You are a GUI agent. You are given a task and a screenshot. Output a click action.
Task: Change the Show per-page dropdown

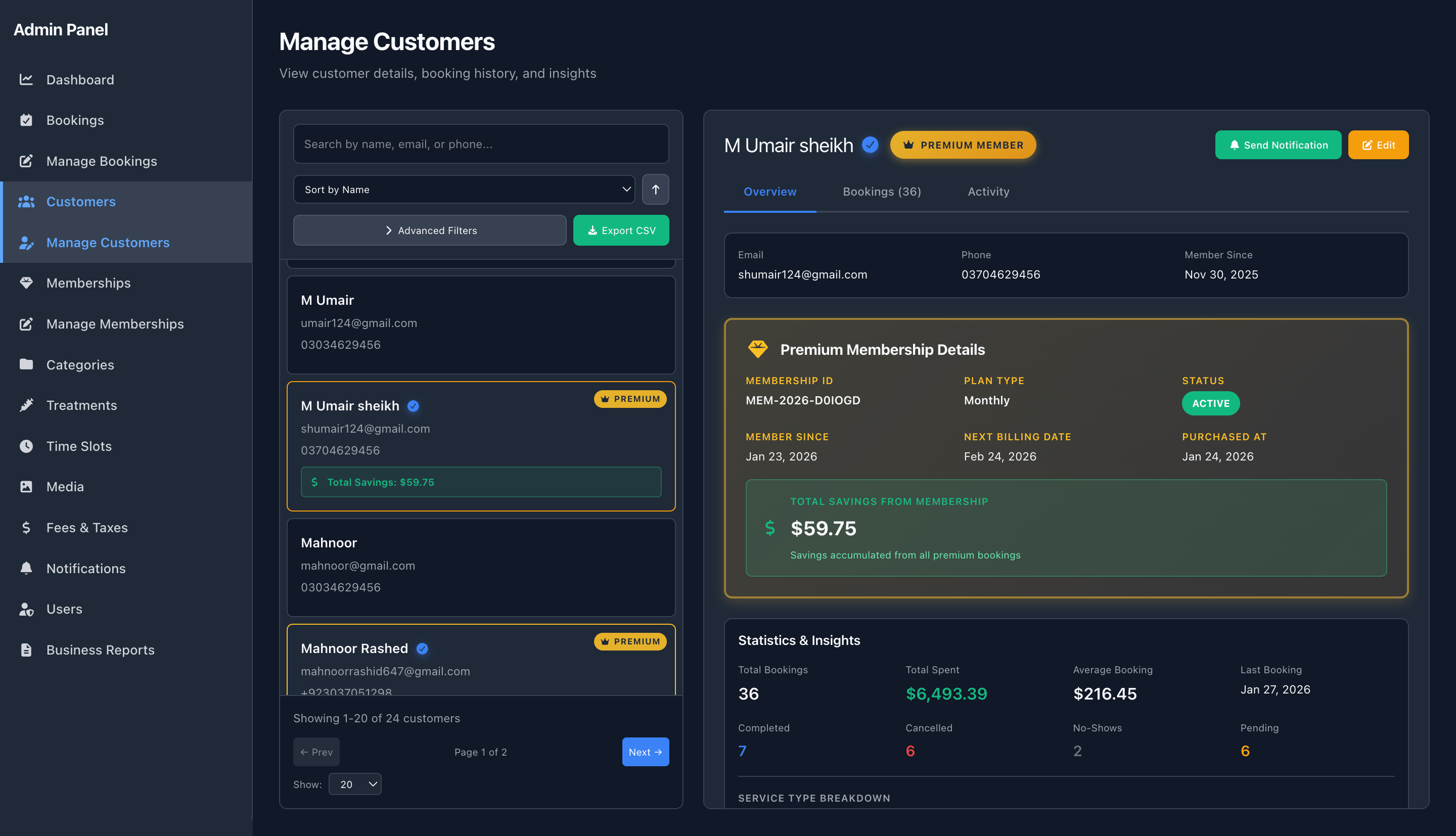pyautogui.click(x=355, y=784)
